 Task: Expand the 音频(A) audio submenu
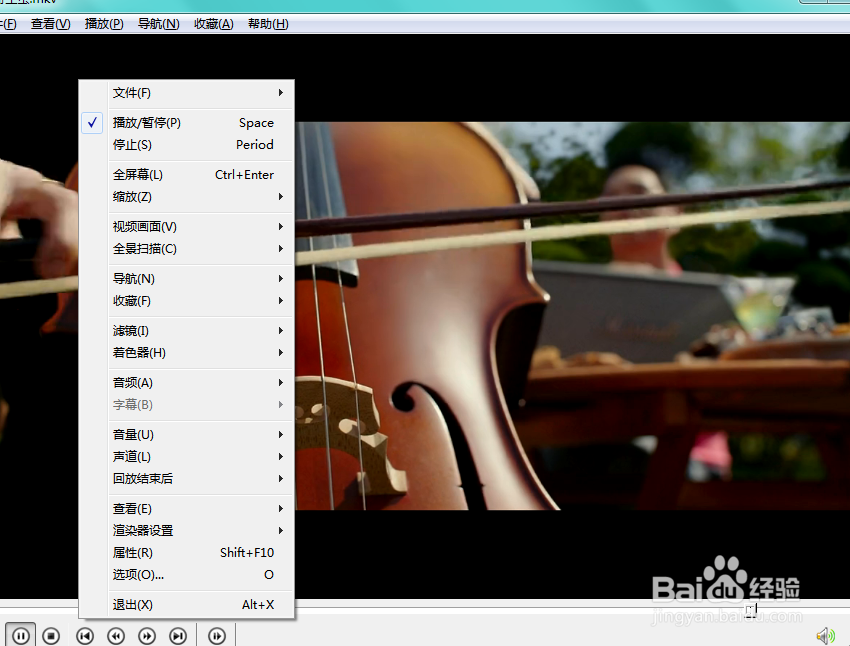click(187, 383)
